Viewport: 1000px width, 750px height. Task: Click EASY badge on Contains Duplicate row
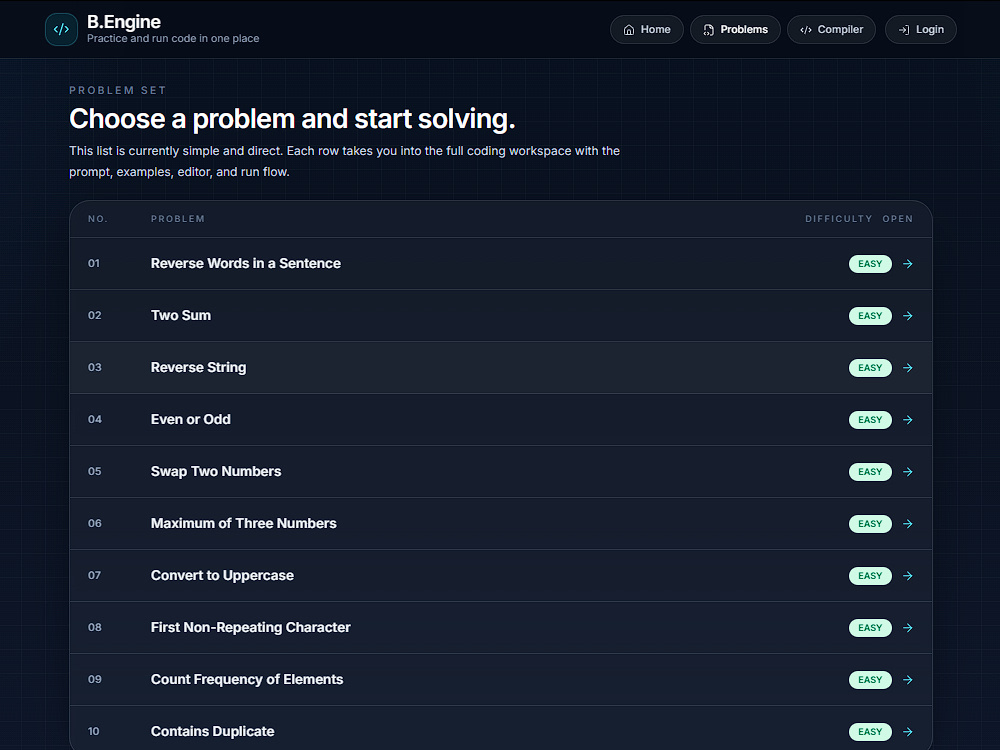(870, 732)
